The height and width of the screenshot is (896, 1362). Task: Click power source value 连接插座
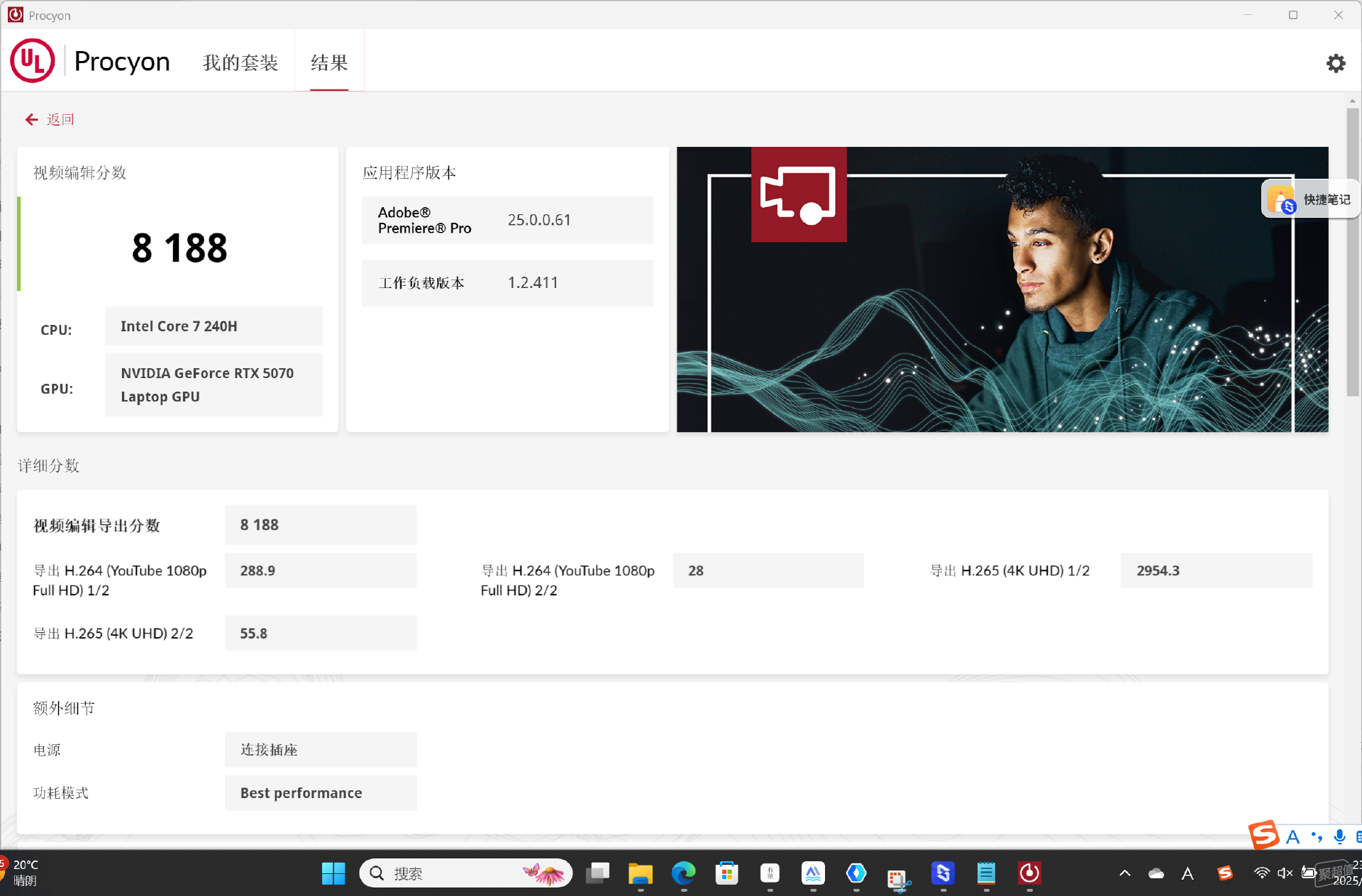(x=321, y=750)
